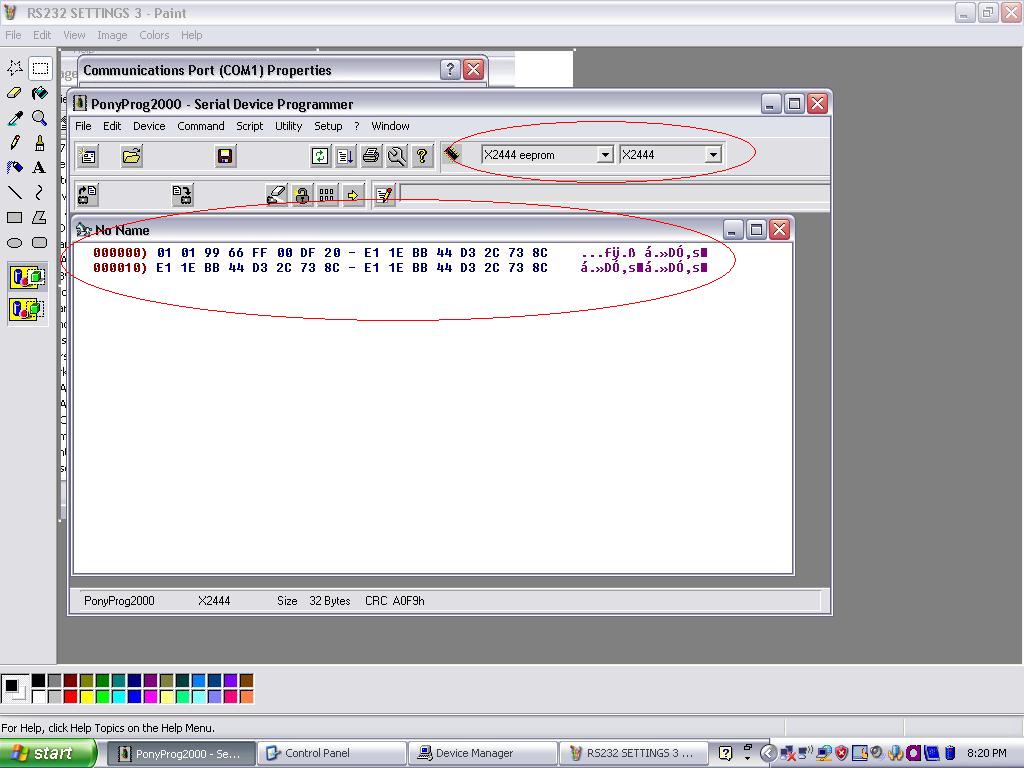Open PonyProg's wrench setup icon
The height and width of the screenshot is (768, 1024).
point(396,156)
